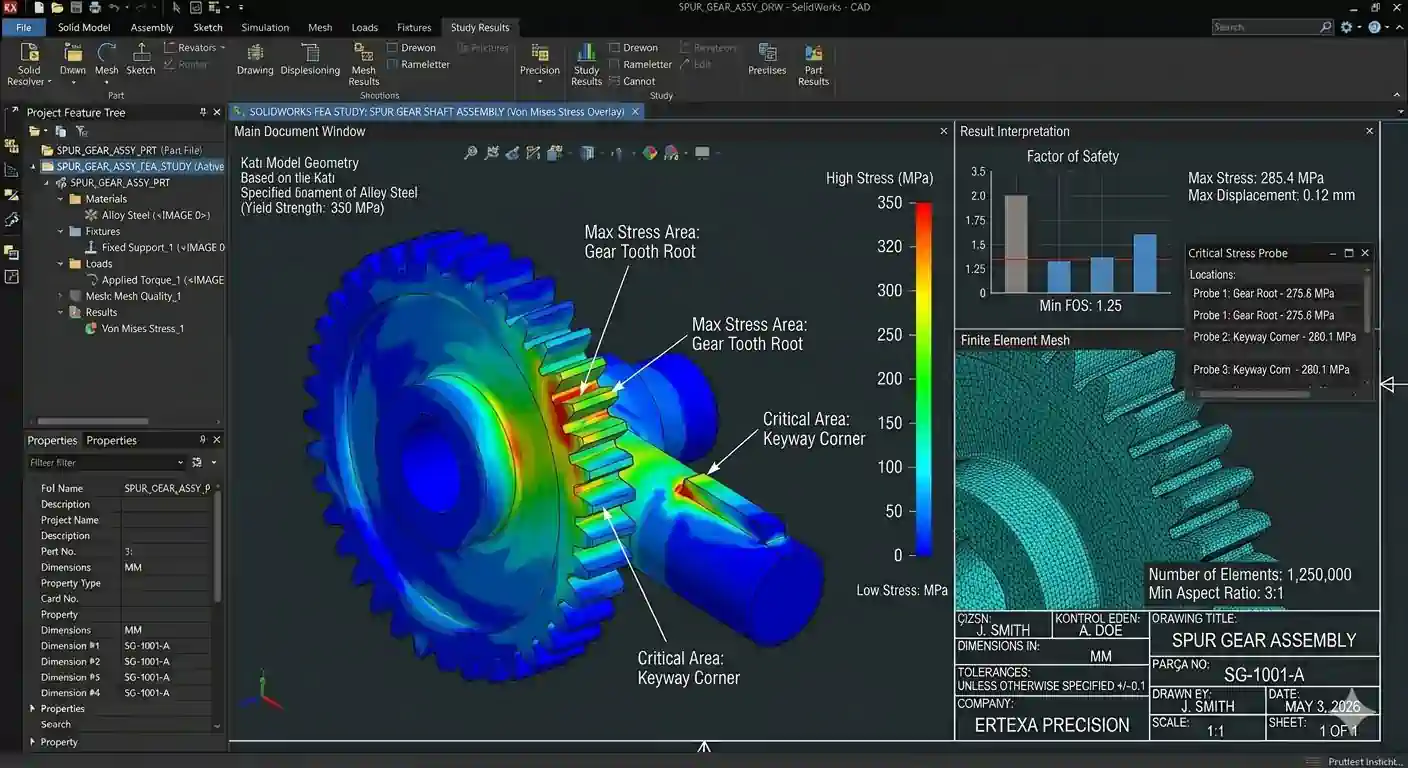Screen dimensions: 1408x768
Task: Toggle the Rameletter checkbox in the Study group
Action: tap(615, 64)
